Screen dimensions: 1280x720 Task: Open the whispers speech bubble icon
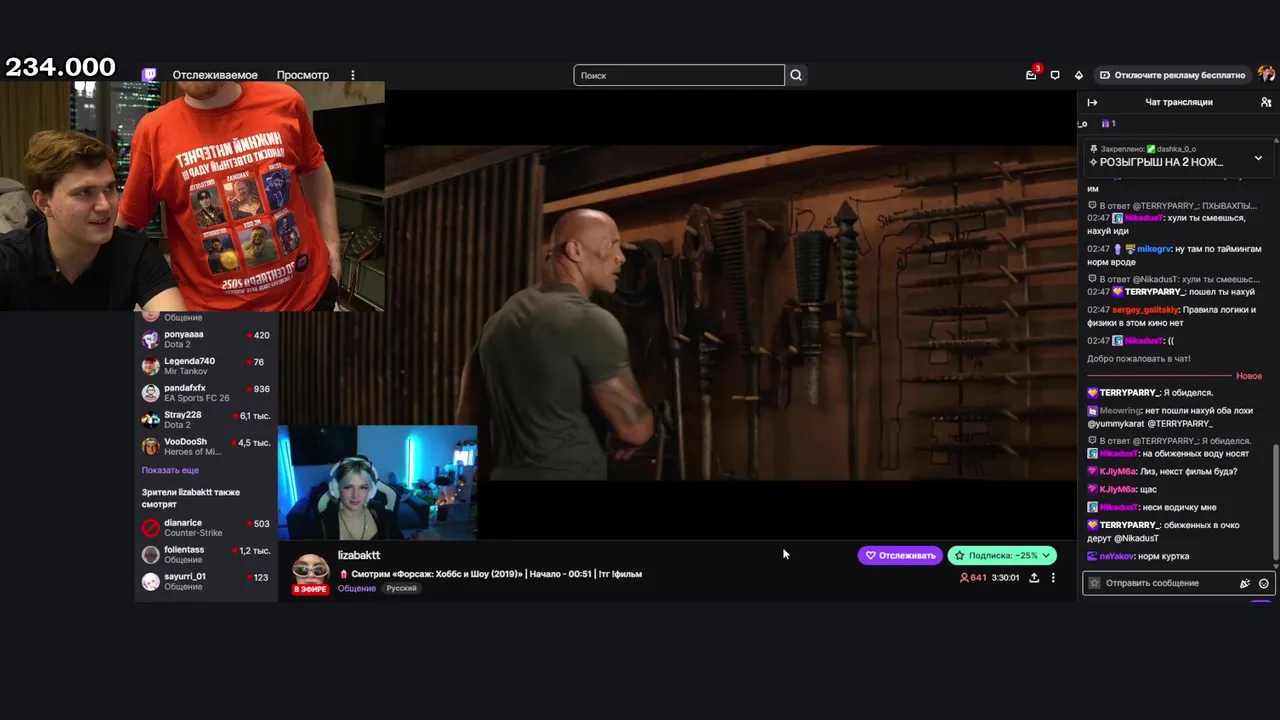pyautogui.click(x=1055, y=75)
